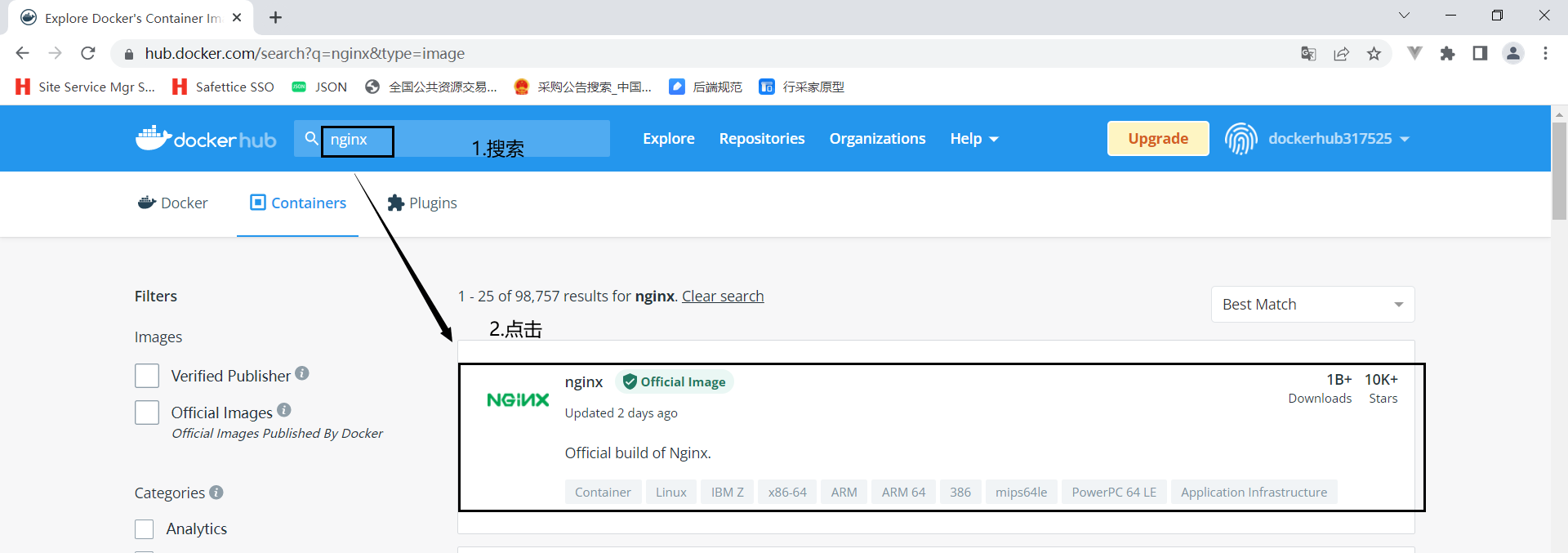1568x553 pixels.
Task: Click the site lock icon
Action: pyautogui.click(x=128, y=54)
